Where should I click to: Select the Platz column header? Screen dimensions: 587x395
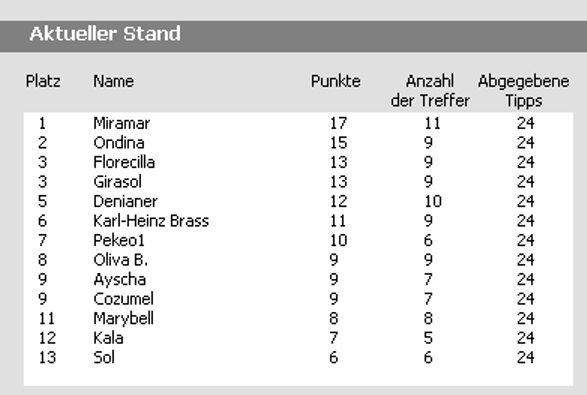point(43,81)
